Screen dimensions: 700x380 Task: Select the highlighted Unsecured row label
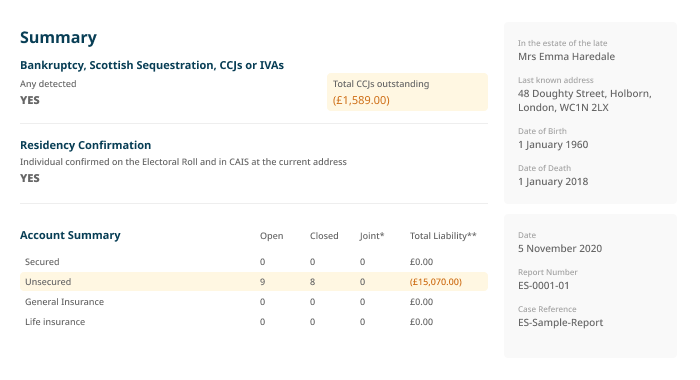pyautogui.click(x=48, y=282)
